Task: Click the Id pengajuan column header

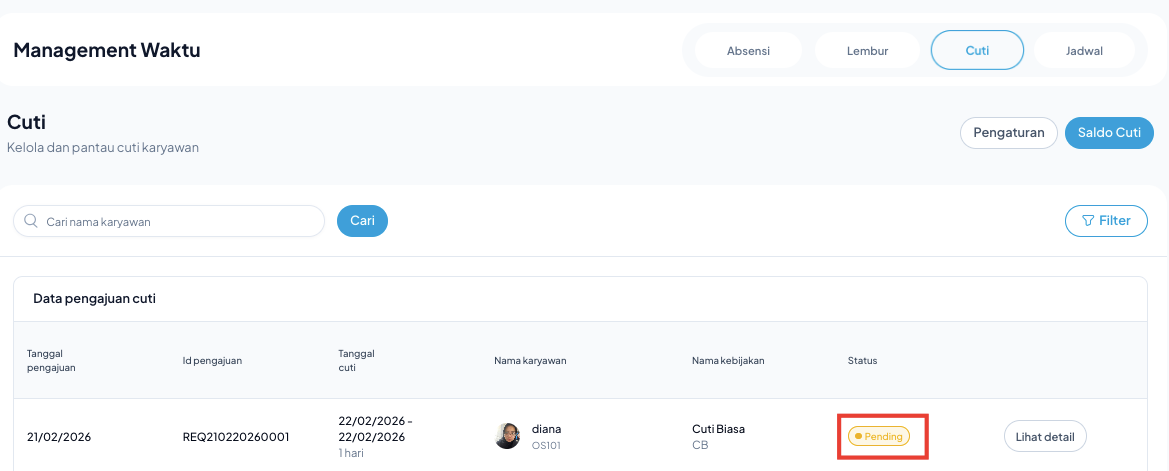Action: [212, 360]
